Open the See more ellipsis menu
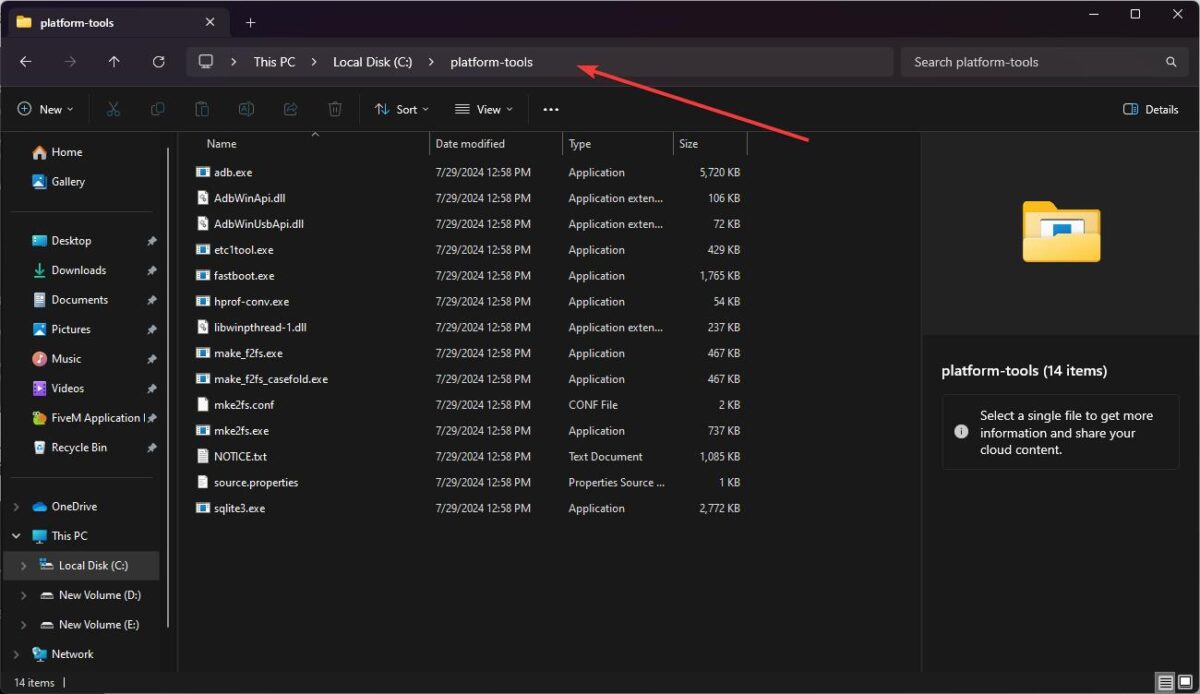This screenshot has height=694, width=1200. click(551, 109)
